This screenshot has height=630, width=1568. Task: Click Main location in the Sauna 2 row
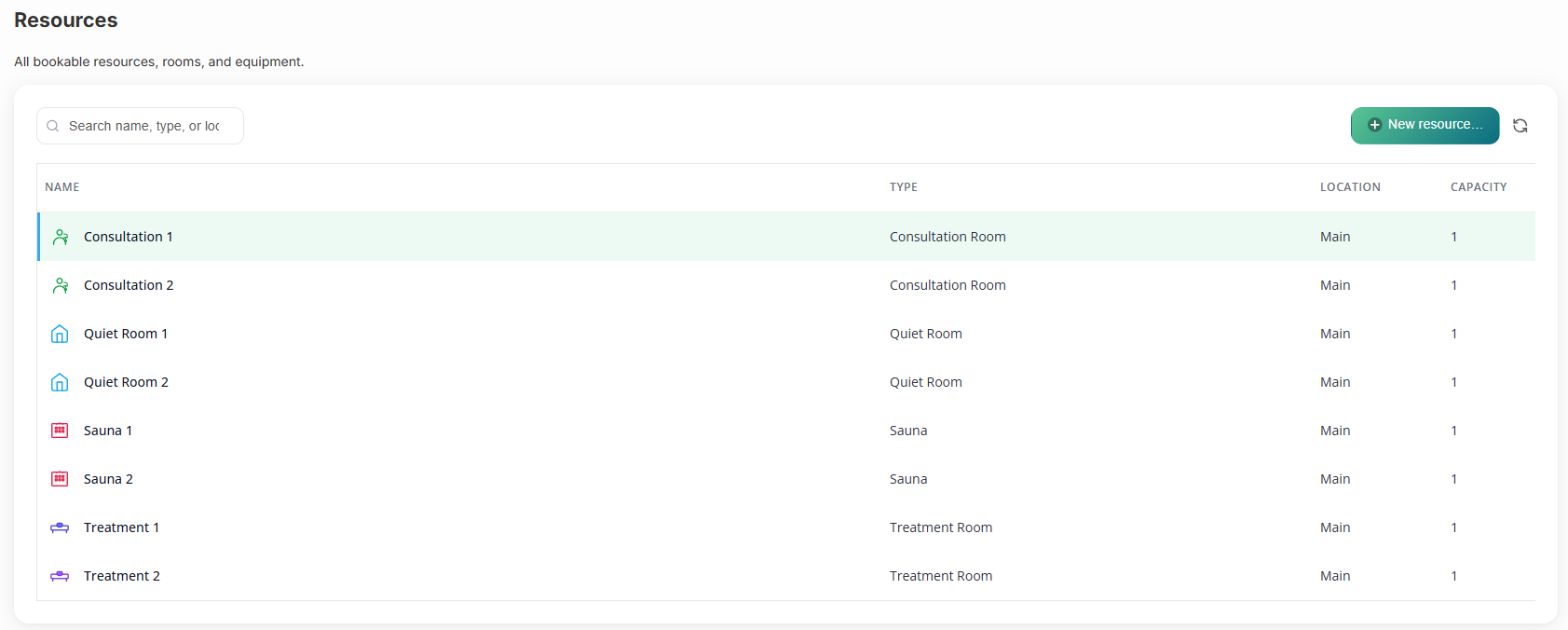tap(1335, 479)
